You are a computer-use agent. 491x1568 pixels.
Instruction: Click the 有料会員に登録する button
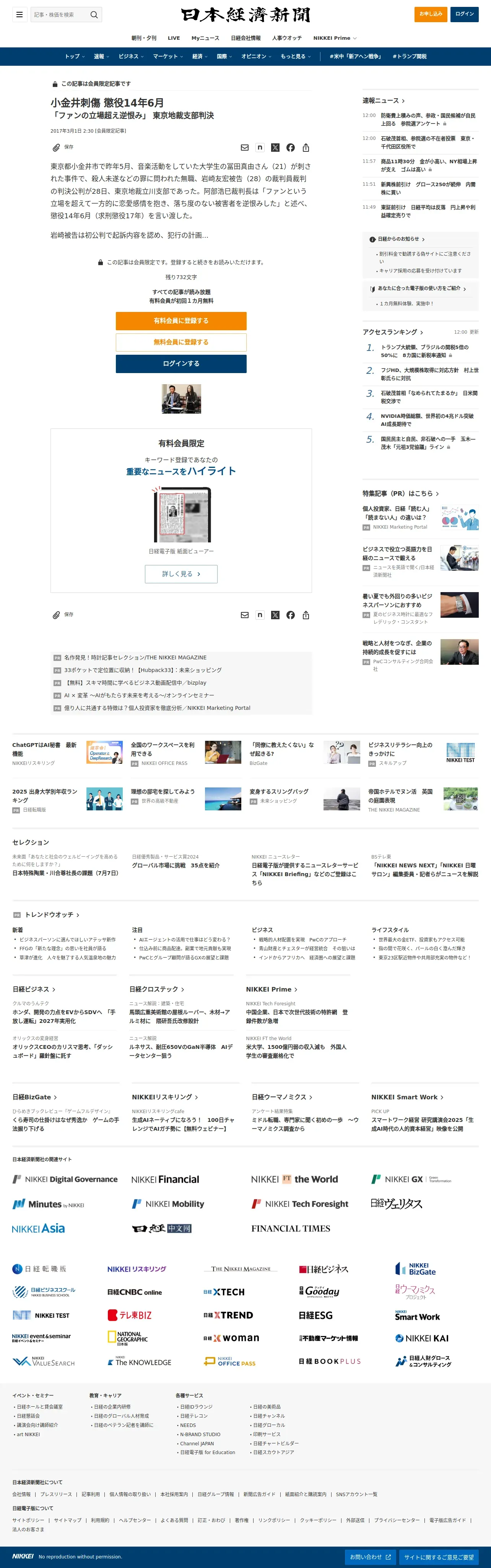(181, 321)
